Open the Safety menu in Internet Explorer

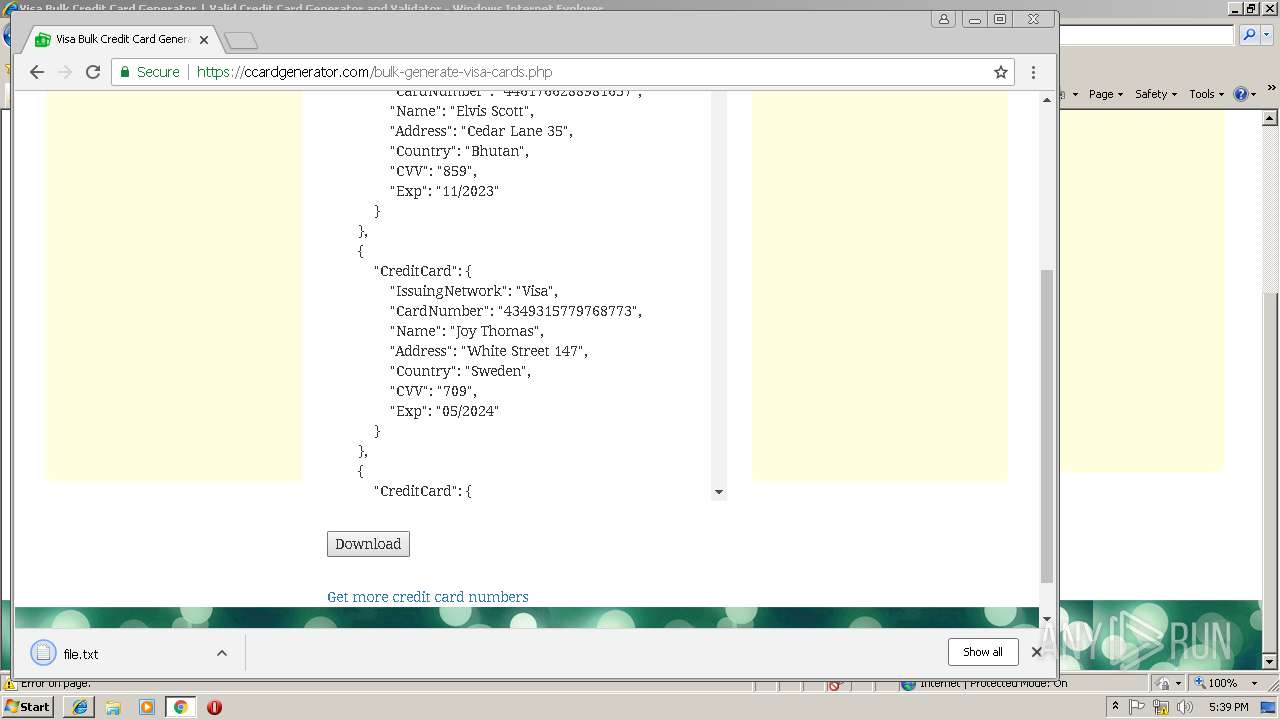1155,94
